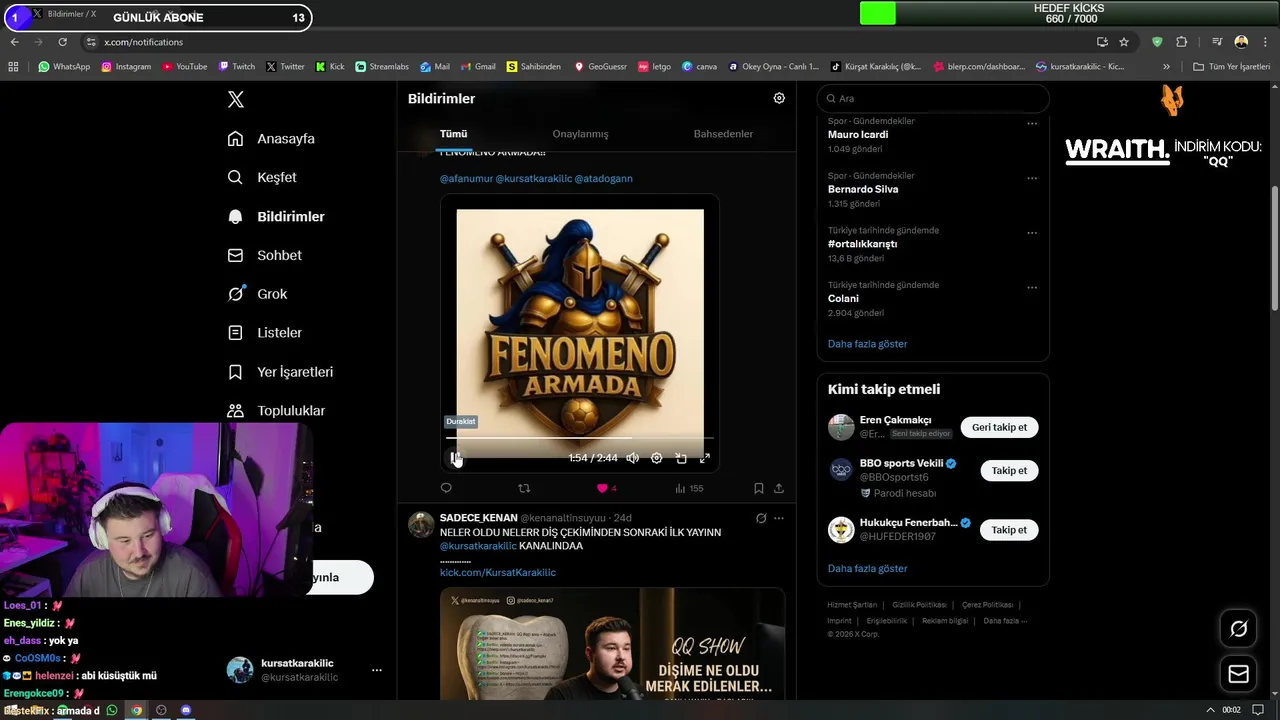This screenshot has height=720, width=1280.
Task: Toggle video picture-in-picture mode
Action: coord(681,458)
